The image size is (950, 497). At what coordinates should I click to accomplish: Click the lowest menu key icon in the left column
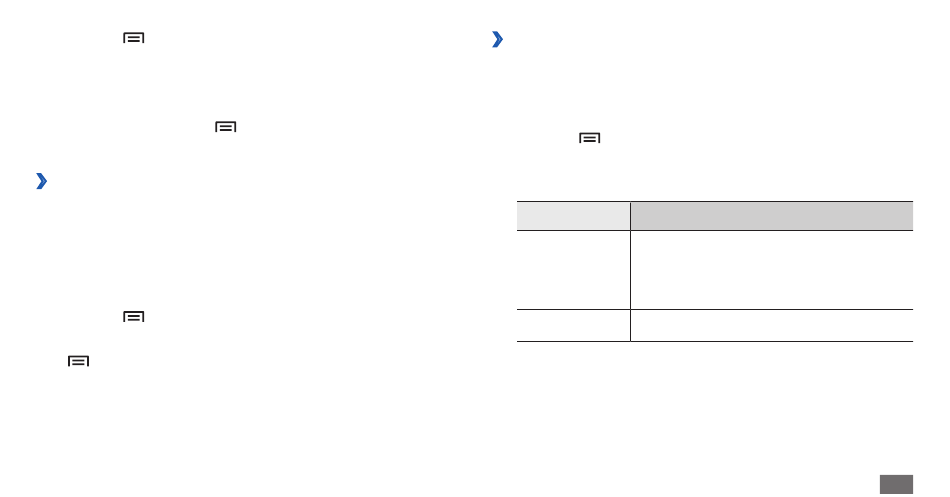78,361
